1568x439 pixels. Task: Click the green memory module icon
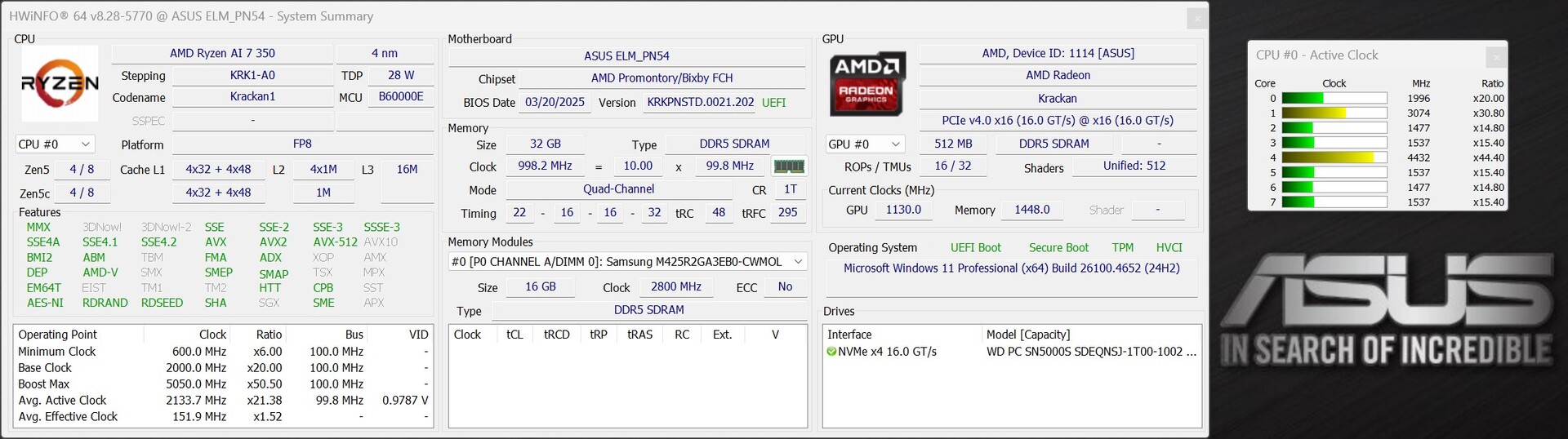(x=789, y=166)
